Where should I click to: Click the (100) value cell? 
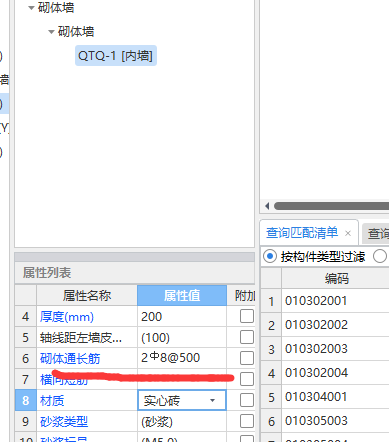[182, 337]
